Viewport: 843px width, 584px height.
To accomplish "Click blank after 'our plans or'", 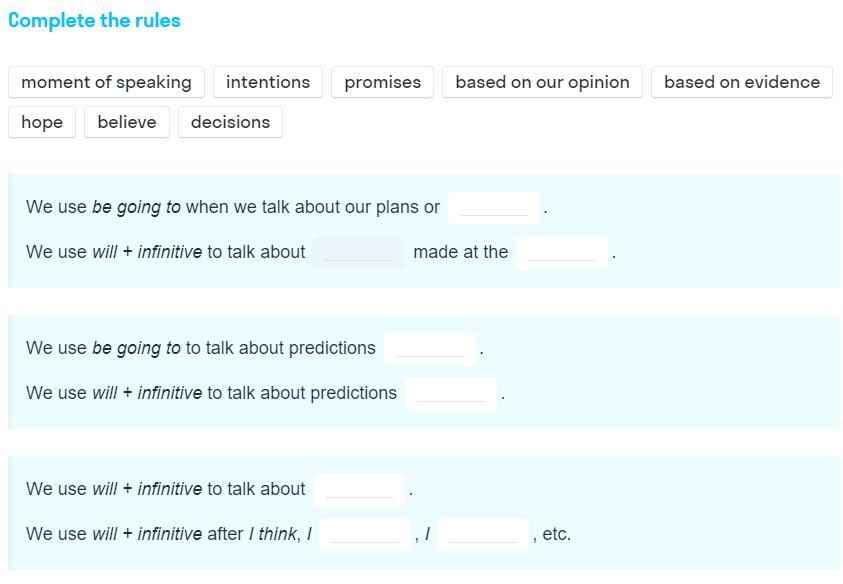I will (494, 207).
